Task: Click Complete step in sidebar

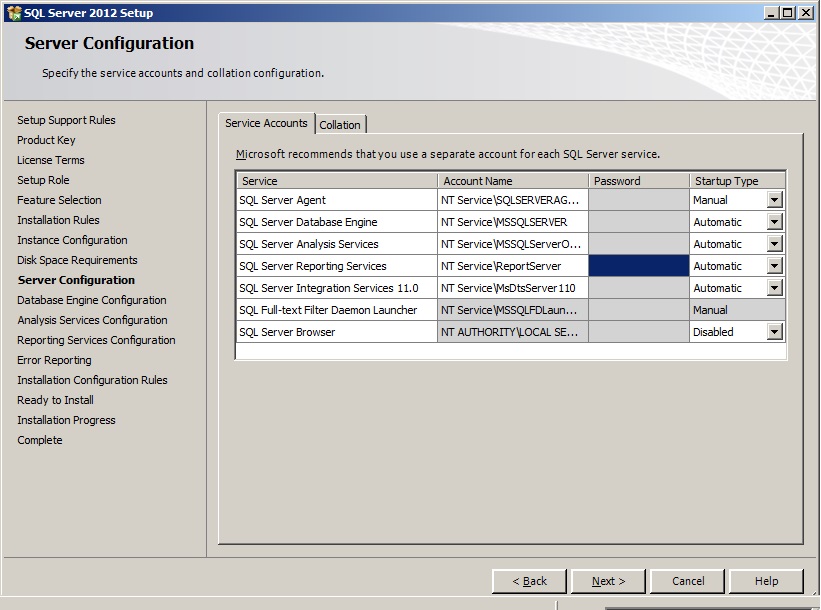Action: 39,440
